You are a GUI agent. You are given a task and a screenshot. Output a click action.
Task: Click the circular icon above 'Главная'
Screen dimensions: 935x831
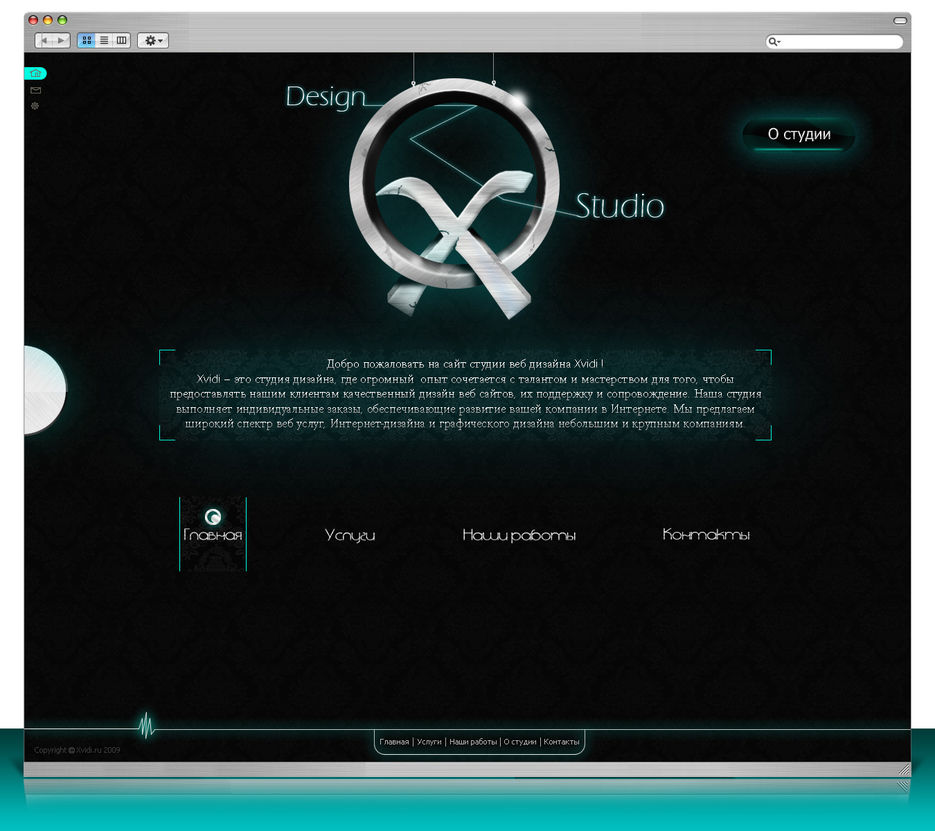coord(213,516)
